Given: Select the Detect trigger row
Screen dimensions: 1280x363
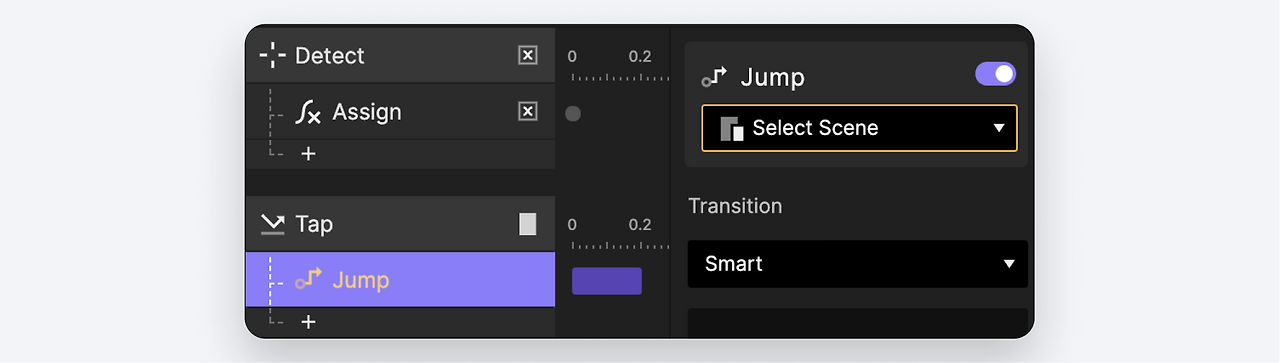Looking at the screenshot, I should pyautogui.click(x=400, y=55).
